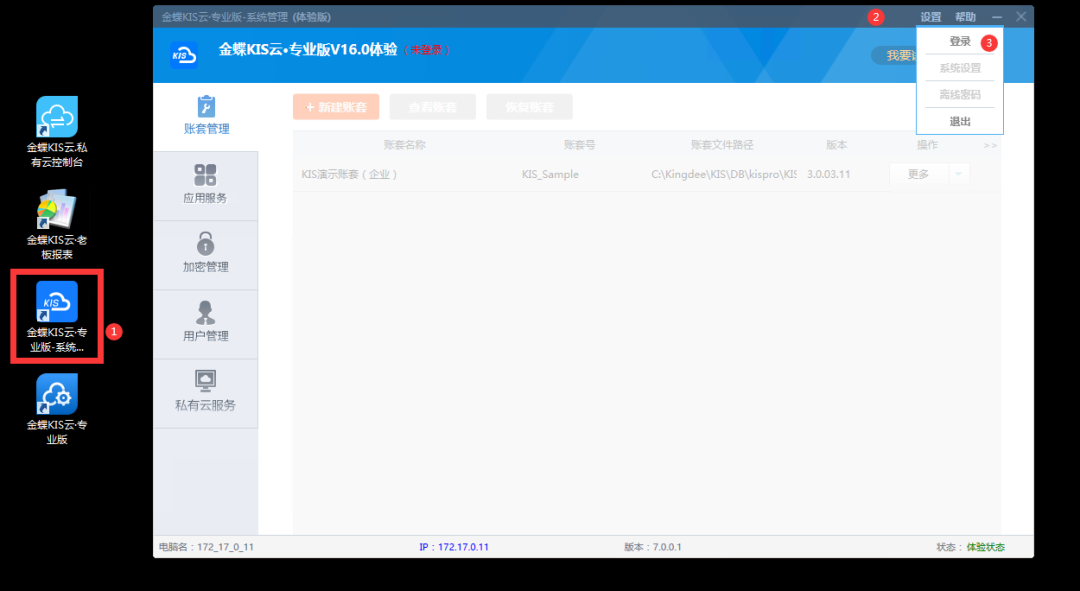Click the 操作 column header

click(927, 145)
